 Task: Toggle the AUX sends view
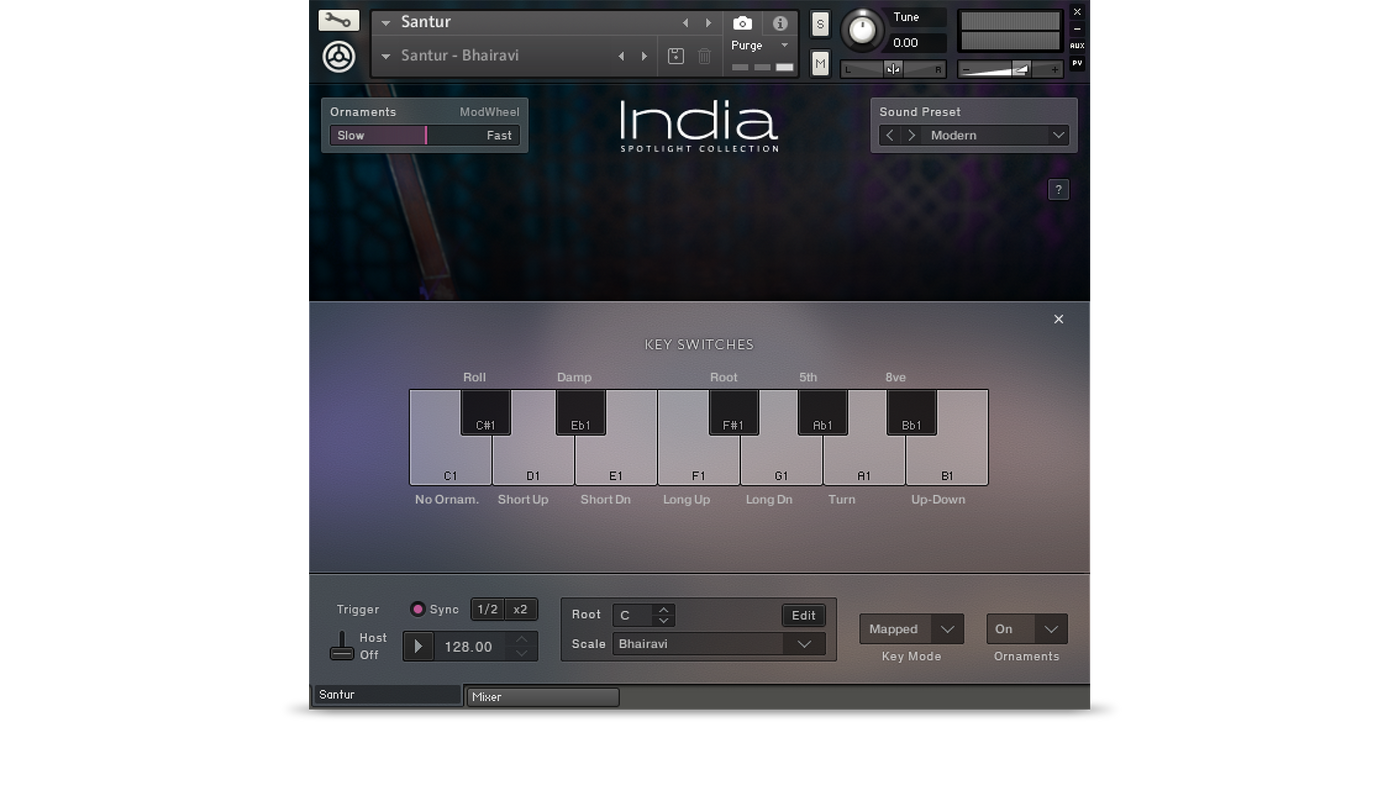1077,46
